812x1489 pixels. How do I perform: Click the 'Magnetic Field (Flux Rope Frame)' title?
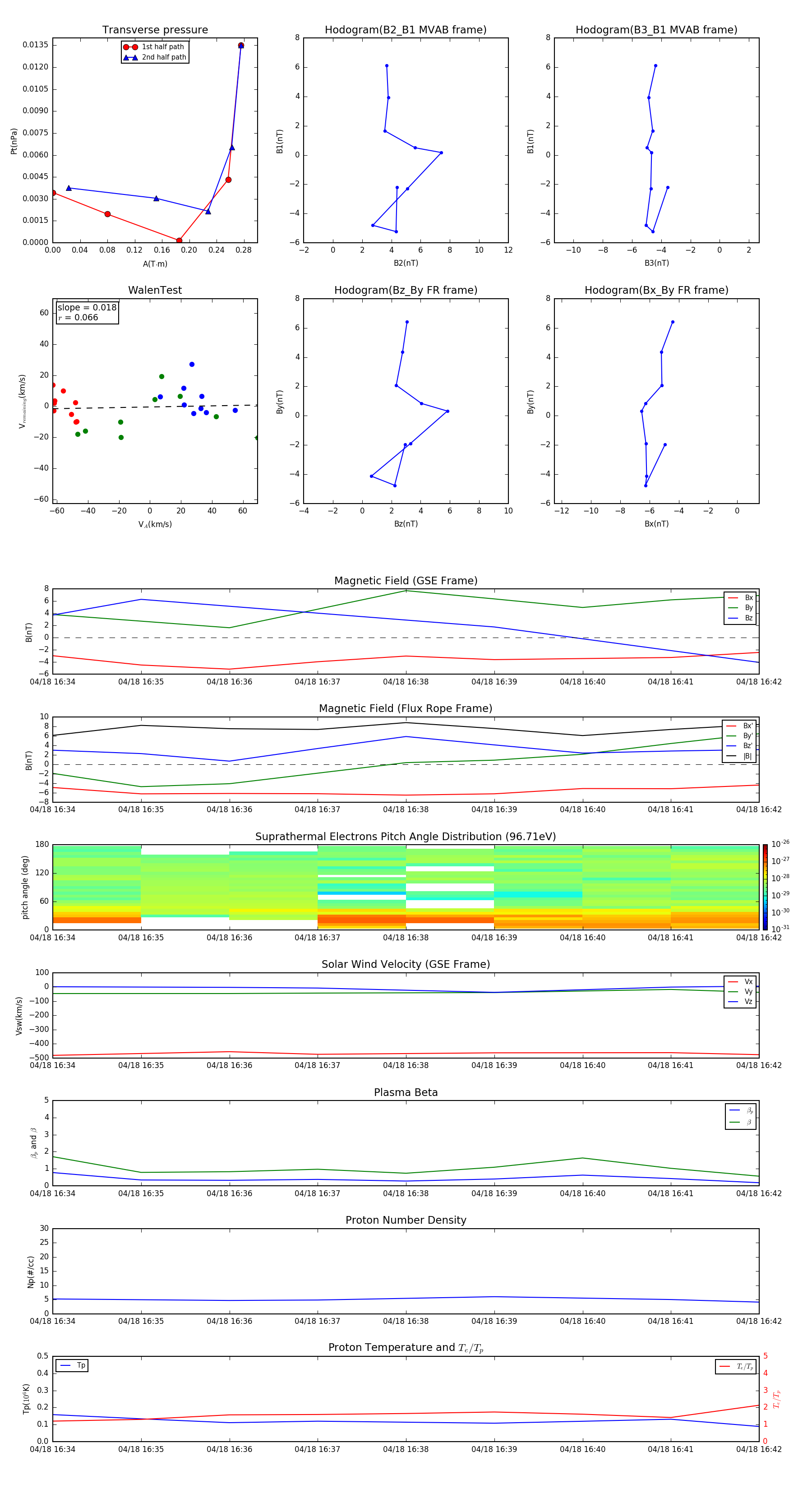(406, 709)
